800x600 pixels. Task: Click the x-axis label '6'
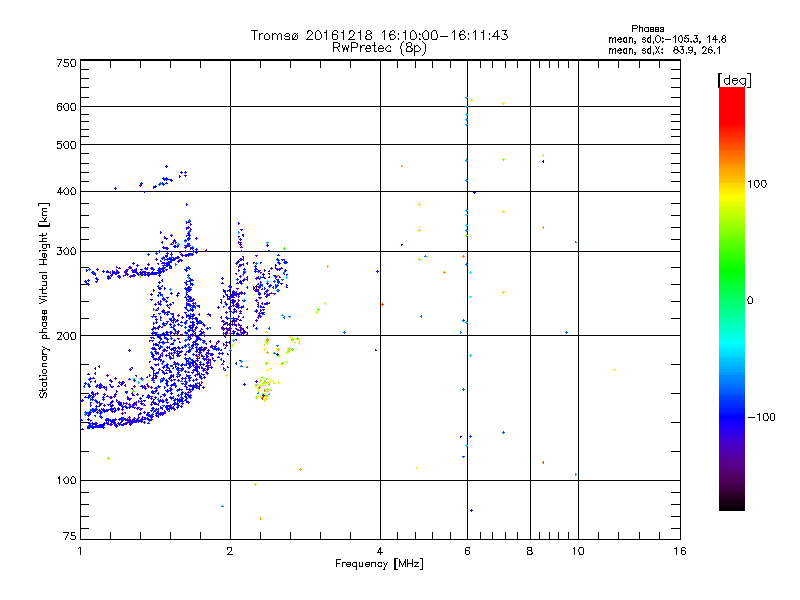tap(467, 551)
